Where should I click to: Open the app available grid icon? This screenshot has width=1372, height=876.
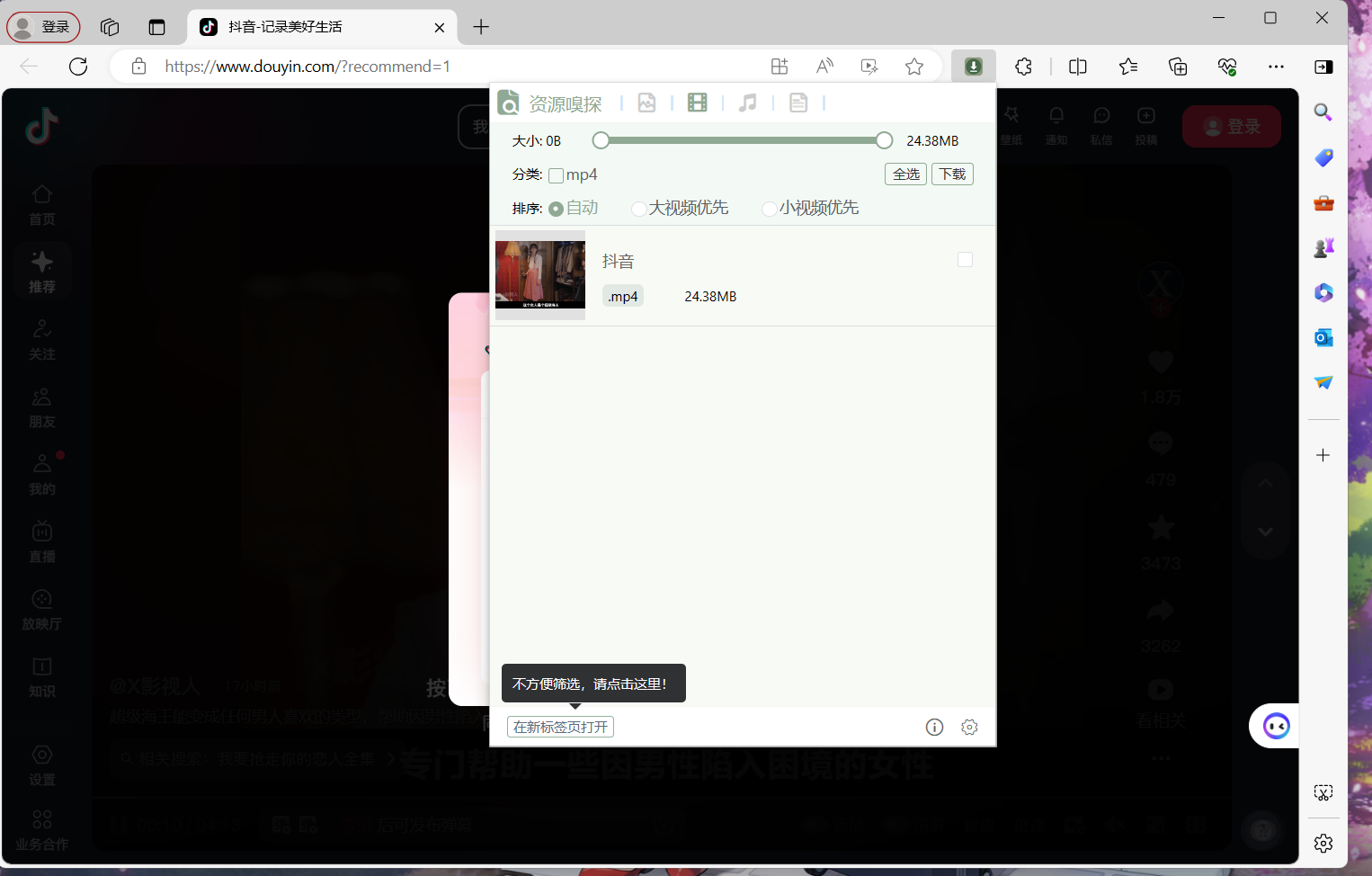point(780,67)
